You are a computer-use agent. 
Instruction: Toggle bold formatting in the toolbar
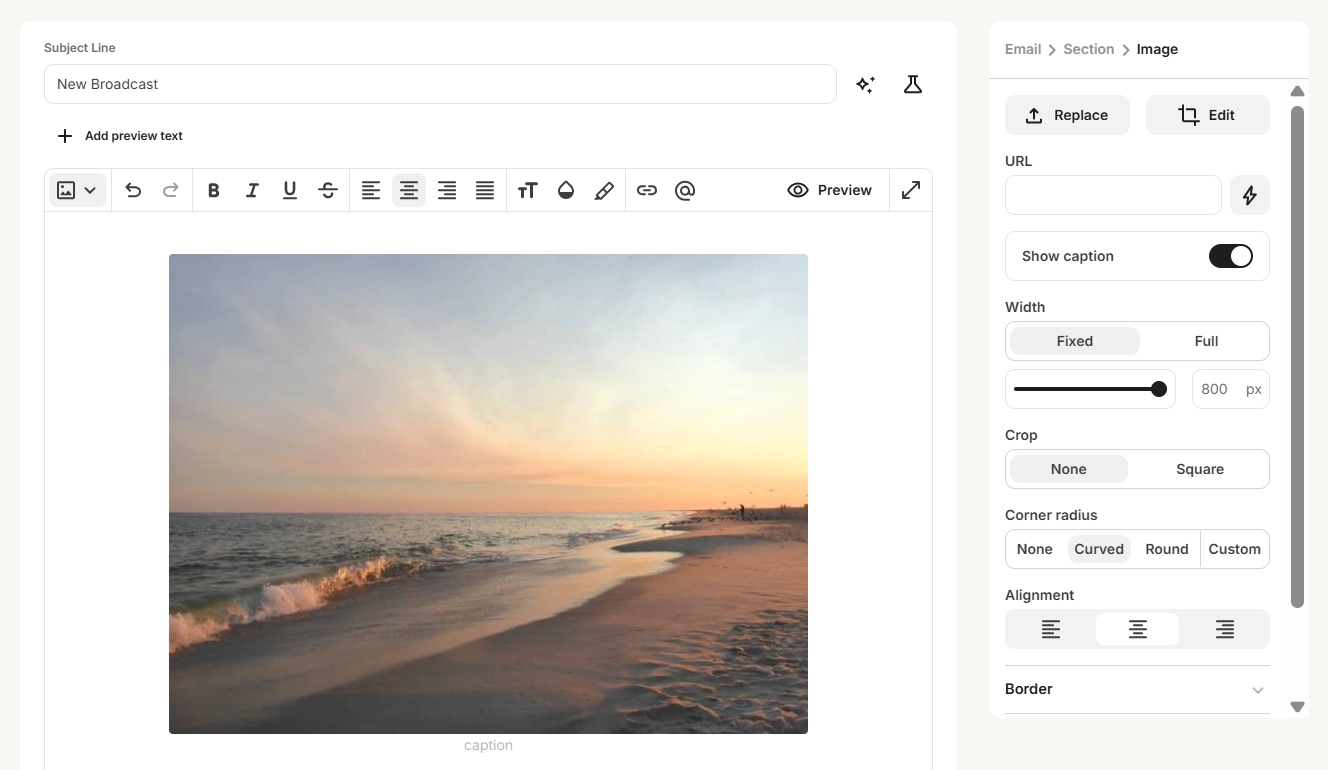point(213,190)
